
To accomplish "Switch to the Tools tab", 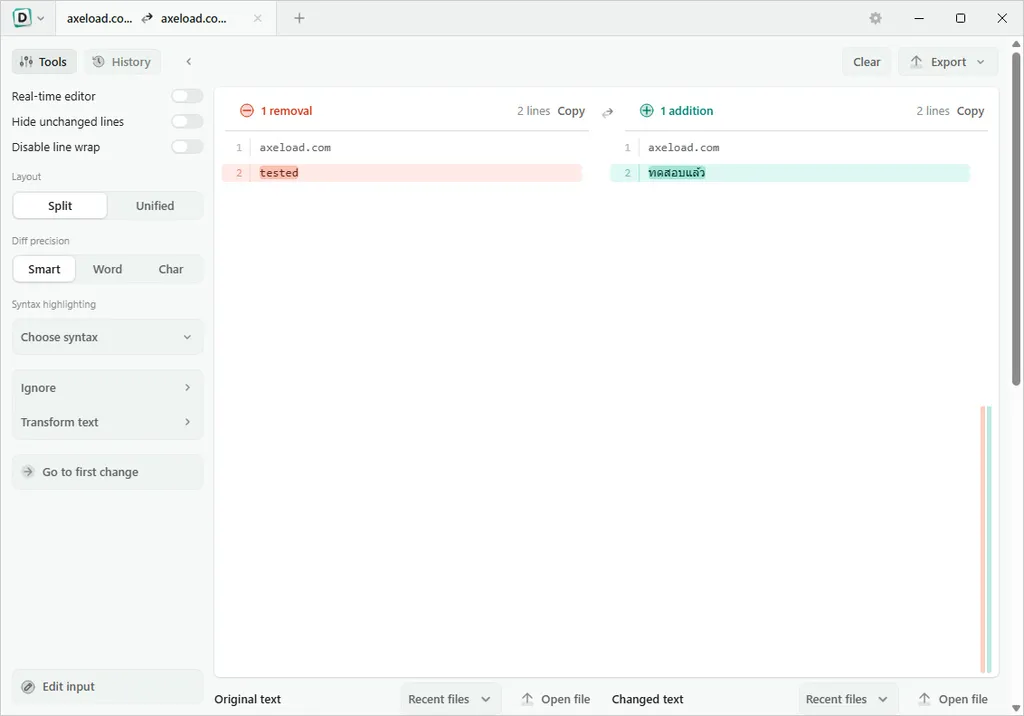I will 44,61.
